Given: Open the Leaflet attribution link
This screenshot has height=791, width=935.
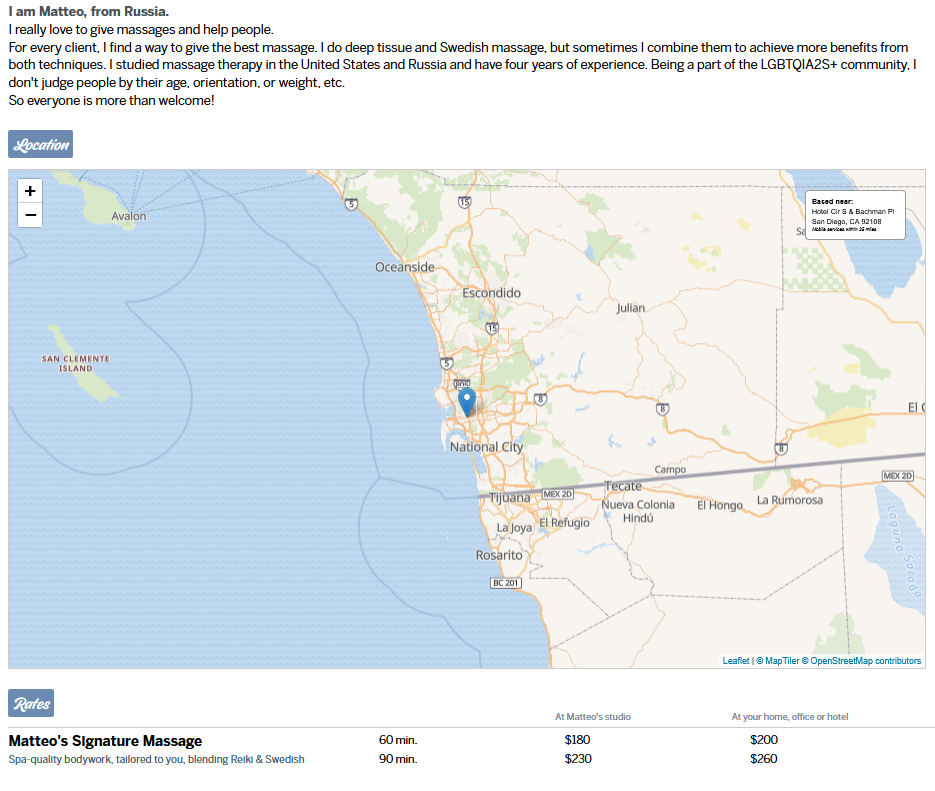Looking at the screenshot, I should coord(736,661).
